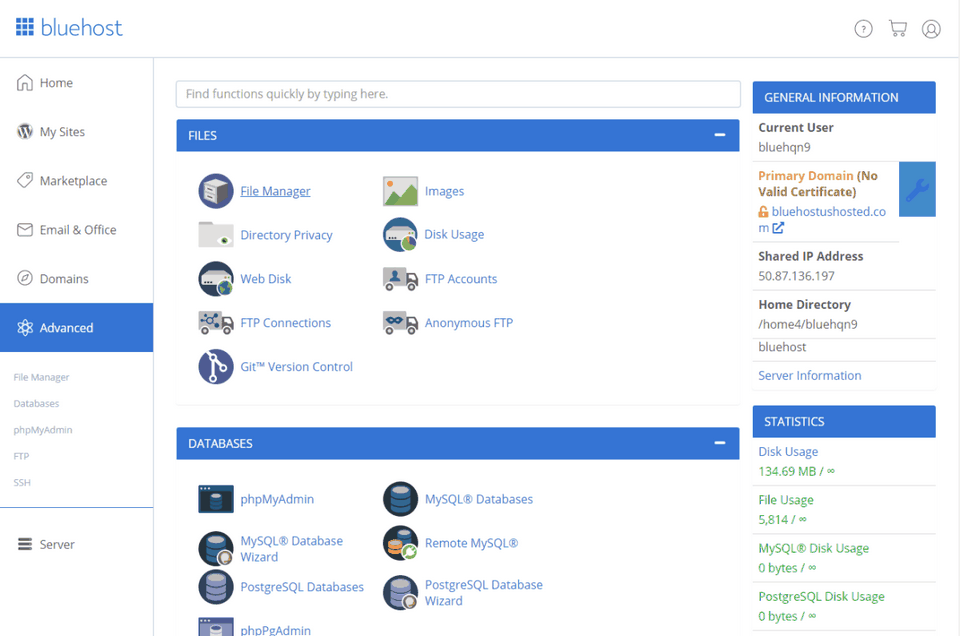Open MySQL Databases icon
This screenshot has height=636, width=960.
click(x=400, y=499)
